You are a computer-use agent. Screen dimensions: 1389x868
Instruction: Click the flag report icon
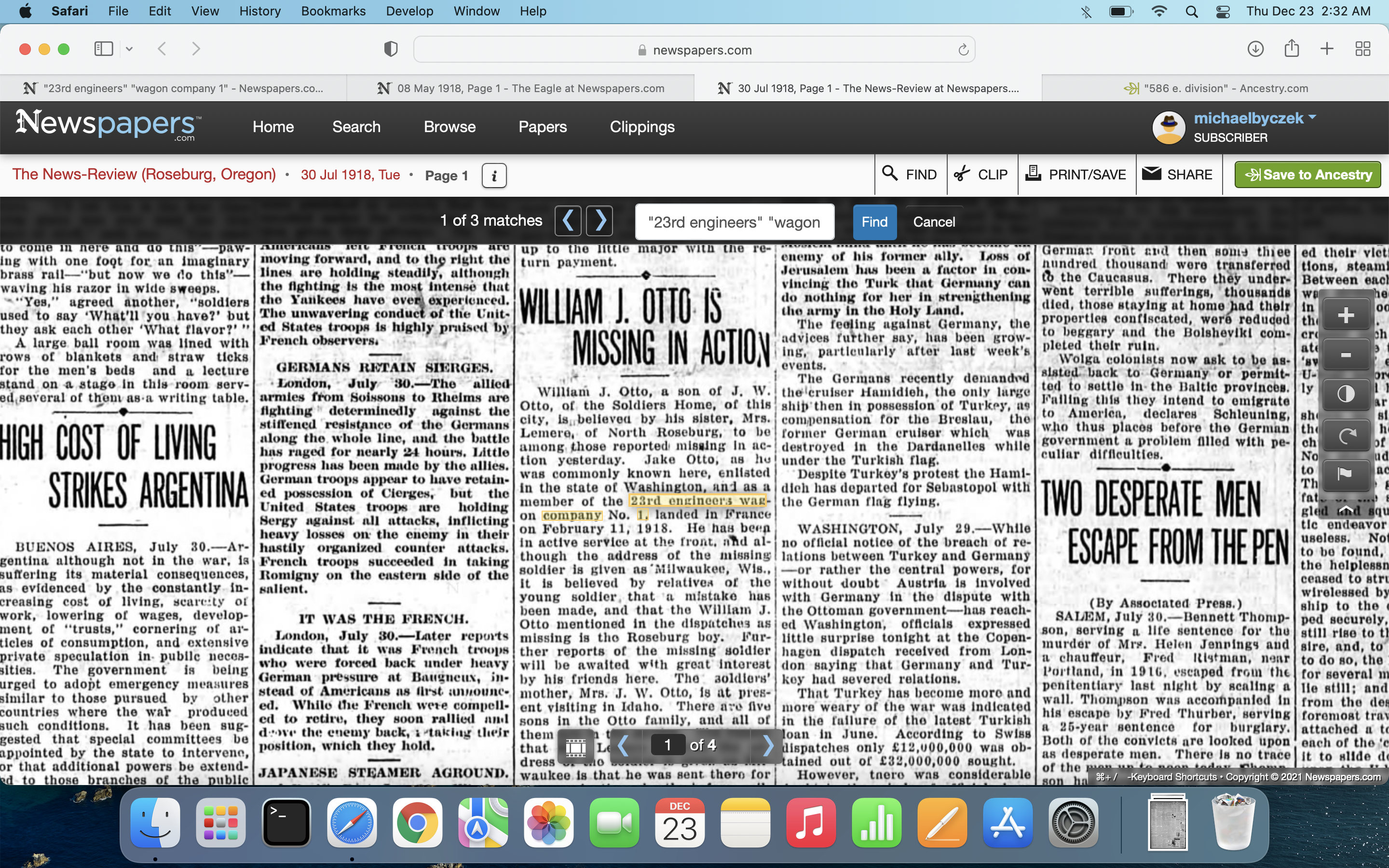pos(1346,474)
